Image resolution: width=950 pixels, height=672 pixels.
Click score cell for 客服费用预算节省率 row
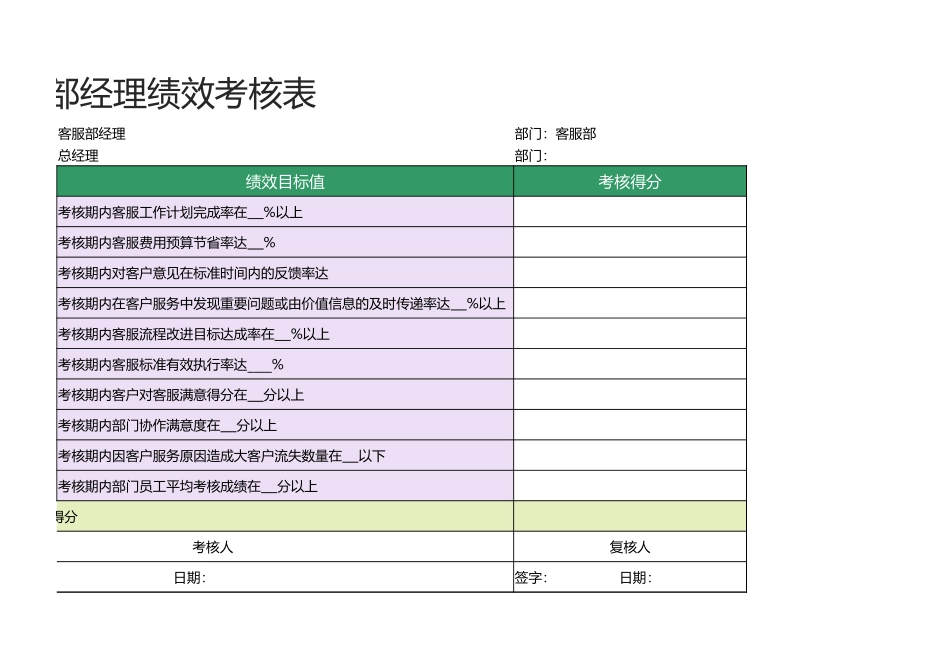(x=628, y=242)
